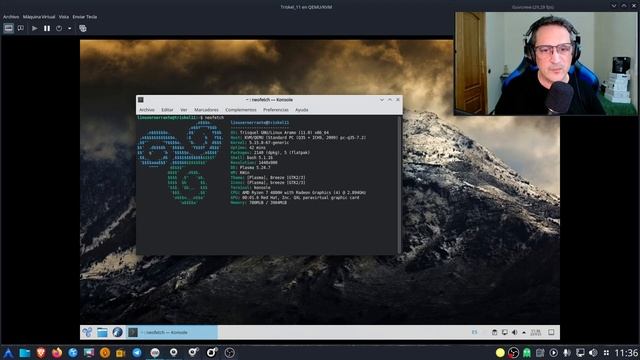Launch web browser from guest panel
This screenshot has width=640, height=360.
118,332
